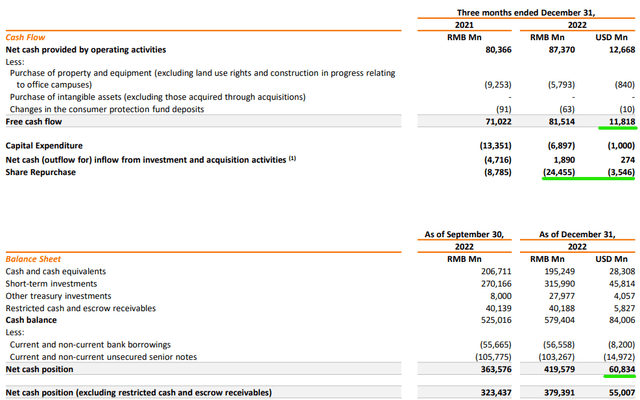The image size is (640, 400).
Task: Click the "Other treasury investments" row label
Action: tap(64, 295)
